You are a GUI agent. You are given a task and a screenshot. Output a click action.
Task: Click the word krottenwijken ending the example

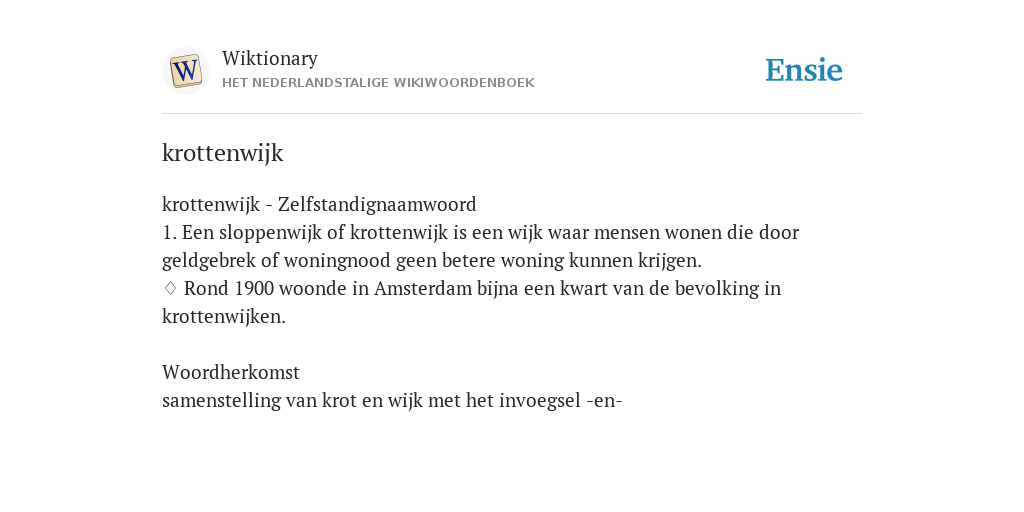[x=224, y=316]
